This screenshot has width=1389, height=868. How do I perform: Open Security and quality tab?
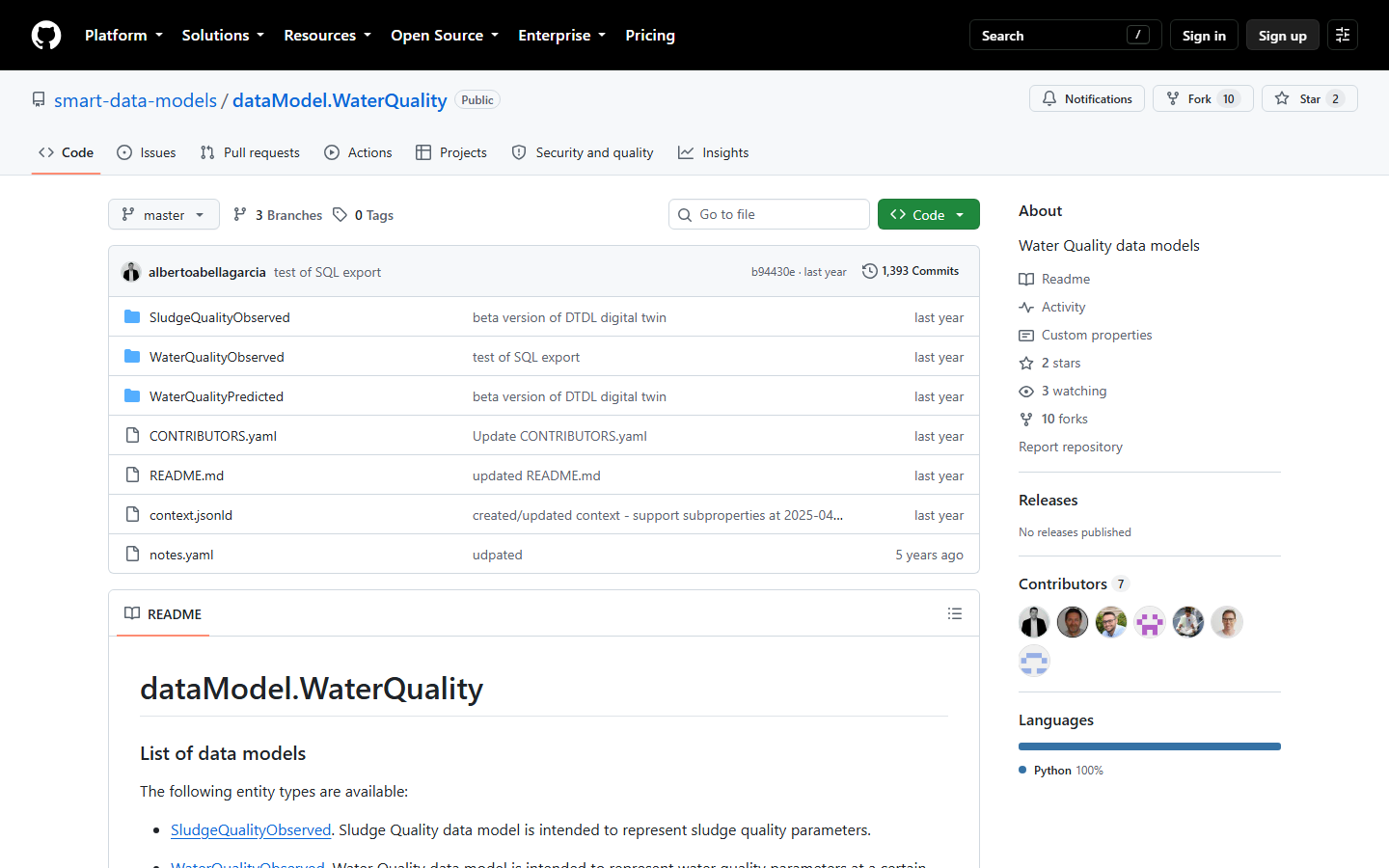click(583, 152)
